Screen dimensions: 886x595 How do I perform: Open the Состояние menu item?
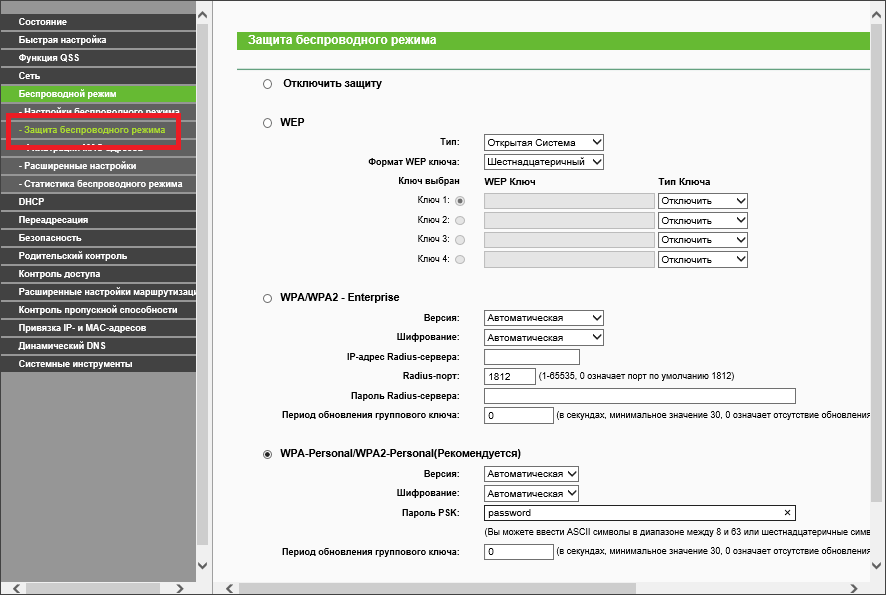click(x=98, y=22)
